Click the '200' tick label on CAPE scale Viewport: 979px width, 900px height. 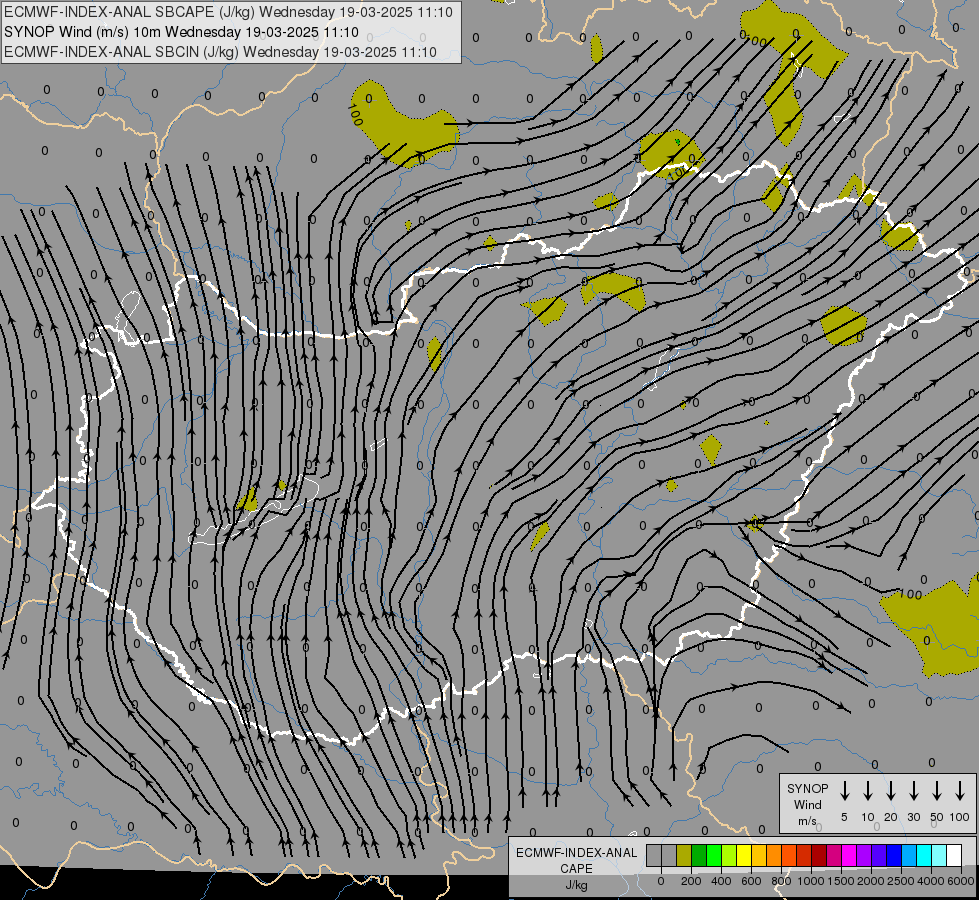(x=691, y=881)
